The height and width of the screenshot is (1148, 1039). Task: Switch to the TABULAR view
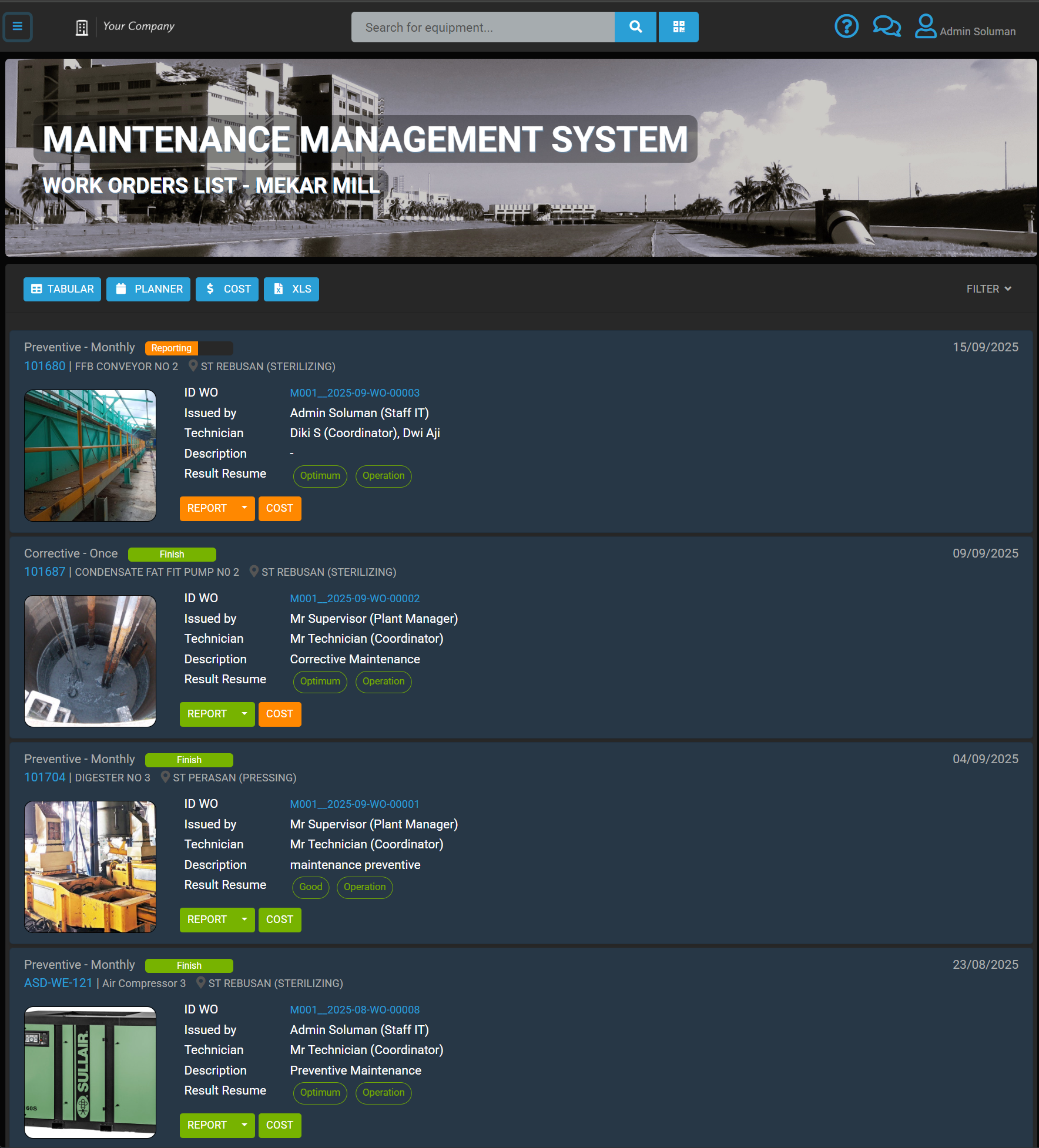[x=62, y=289]
